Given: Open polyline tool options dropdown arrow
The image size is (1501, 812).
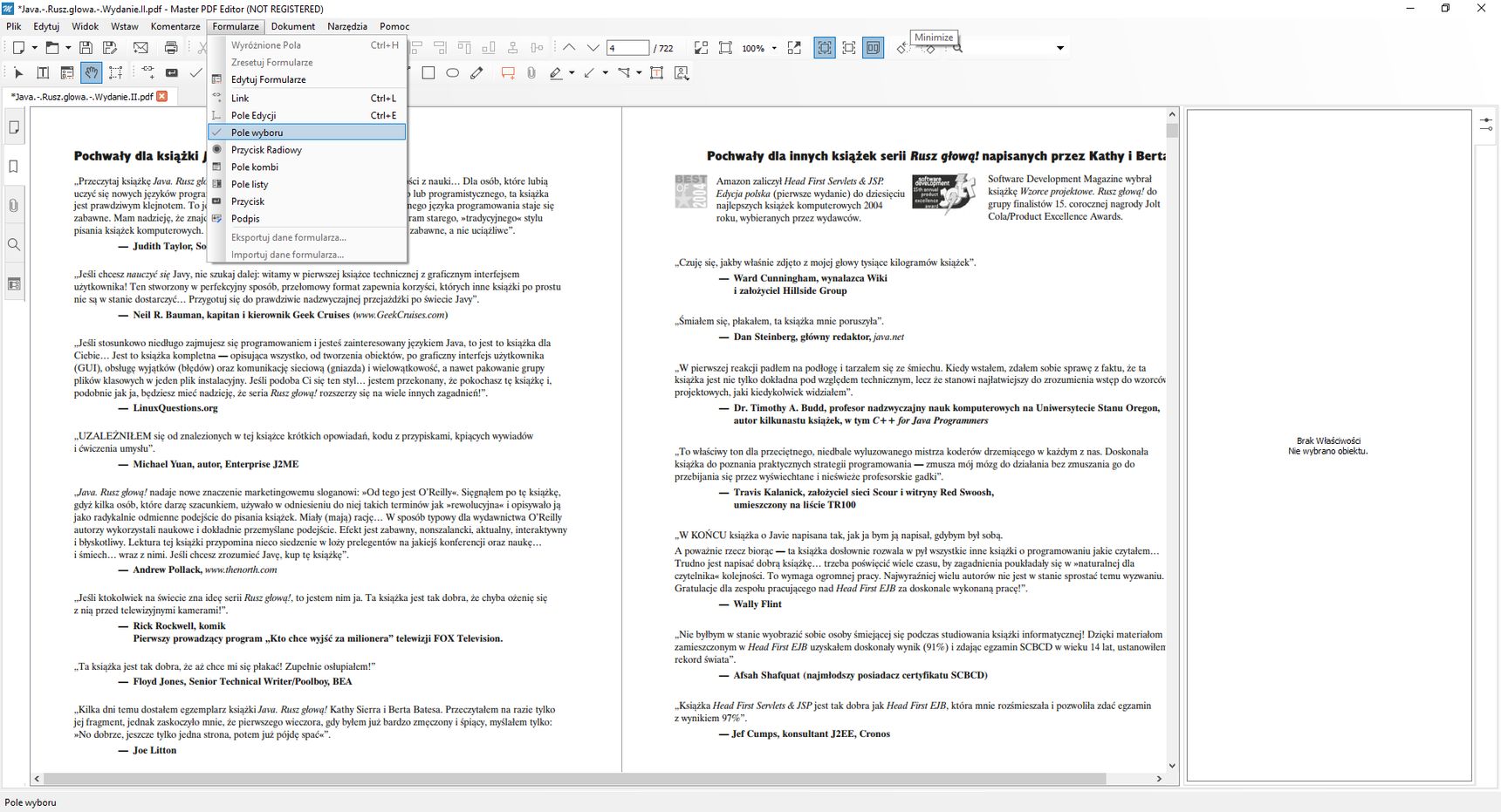Looking at the screenshot, I should tap(639, 73).
